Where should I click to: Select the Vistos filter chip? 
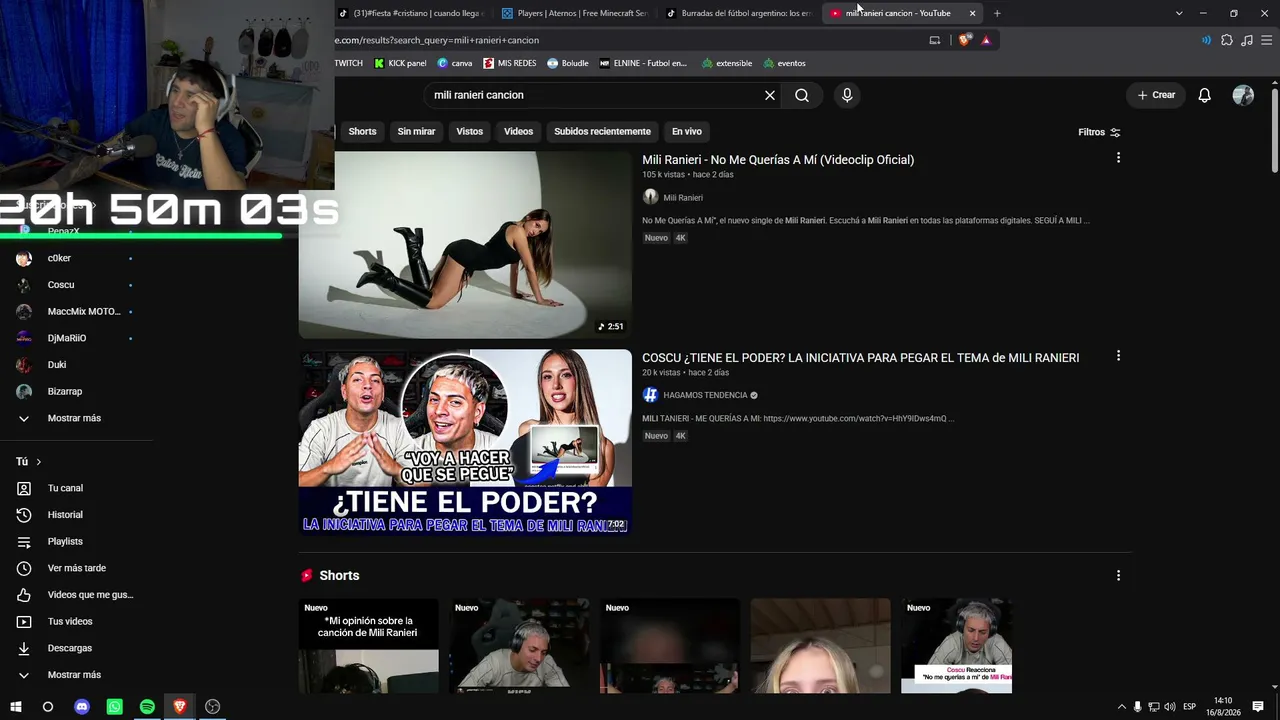click(x=469, y=131)
